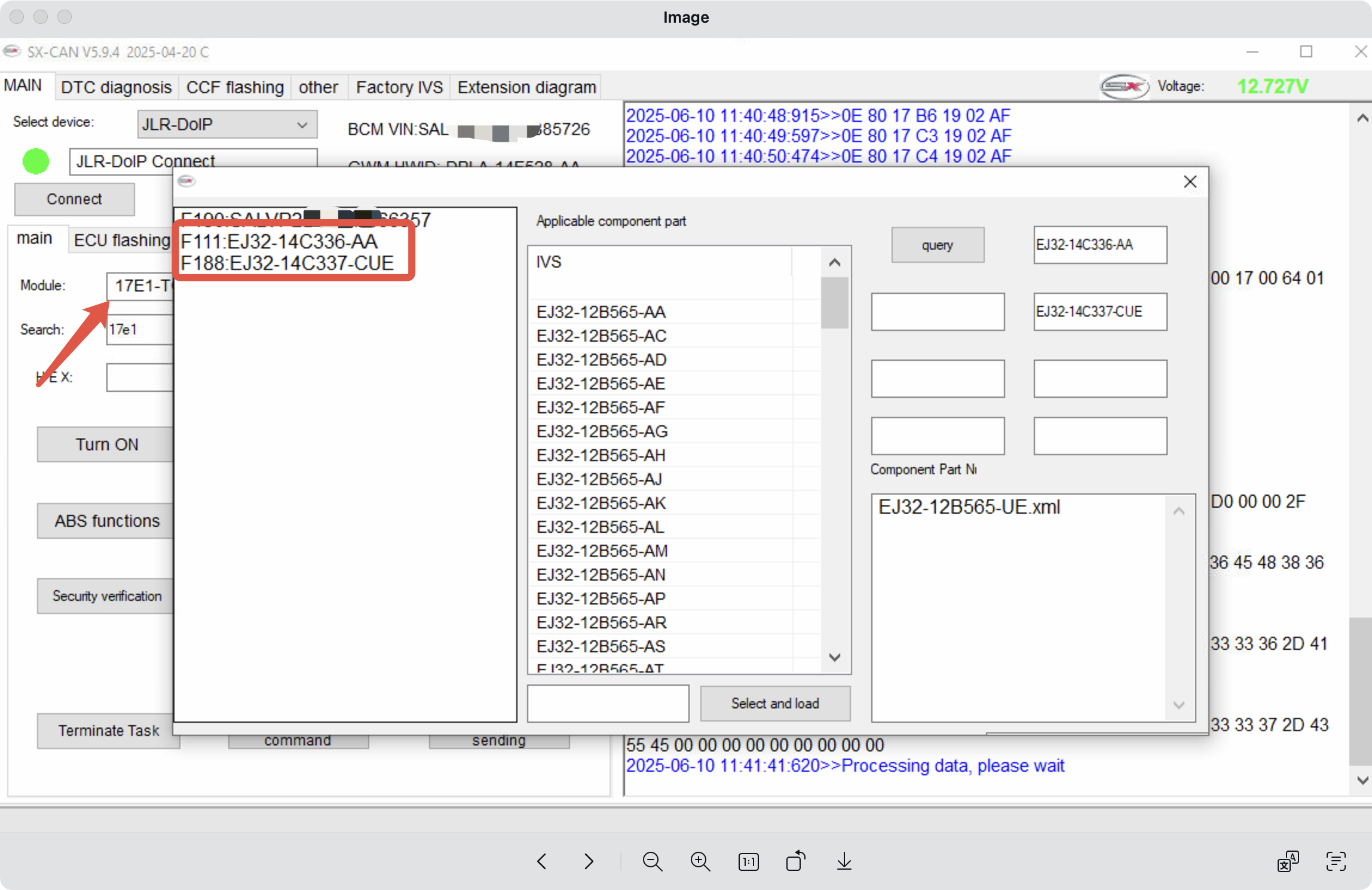This screenshot has height=890, width=1372.
Task: Go to the next image
Action: (x=589, y=861)
